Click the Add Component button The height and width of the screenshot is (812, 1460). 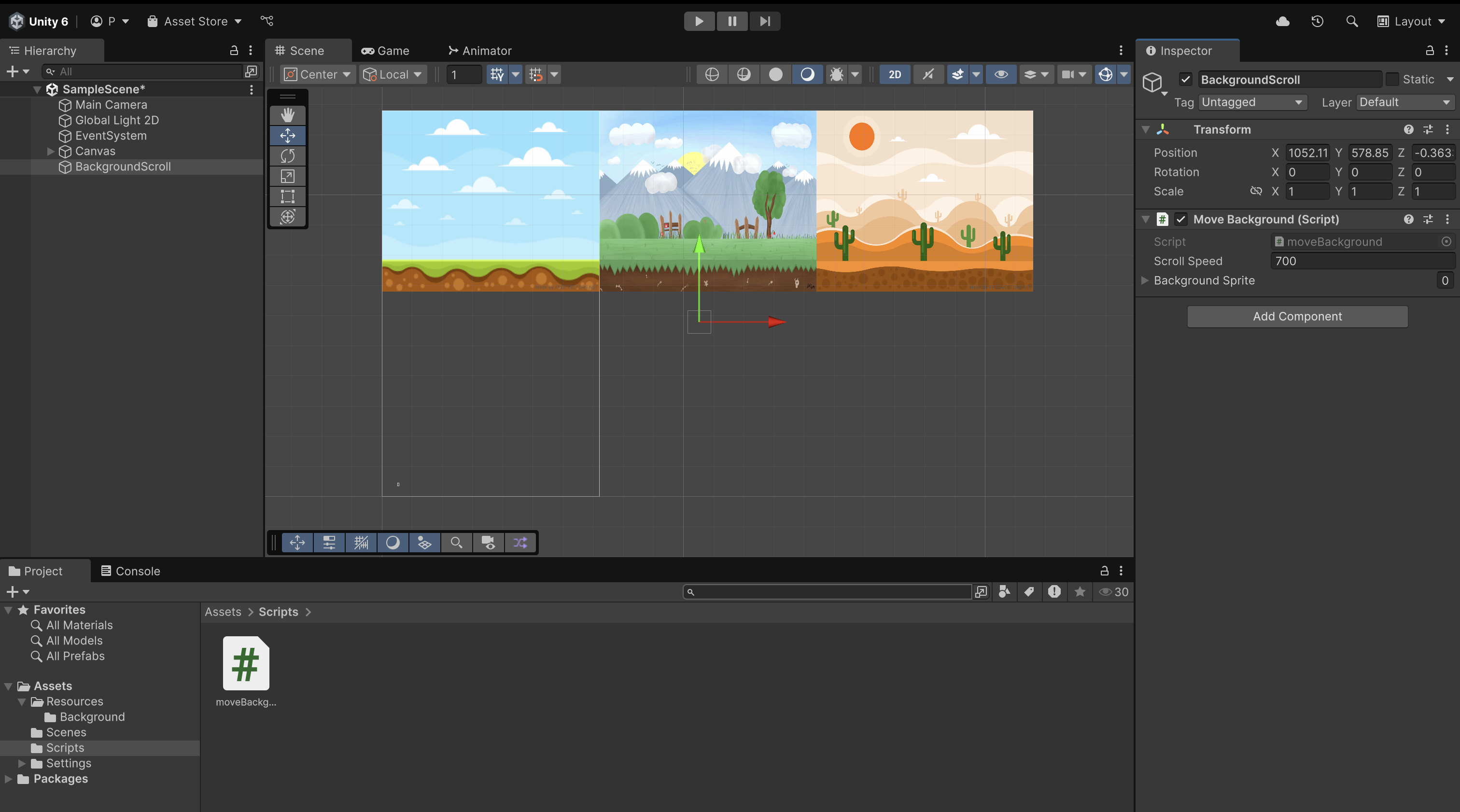coord(1297,316)
